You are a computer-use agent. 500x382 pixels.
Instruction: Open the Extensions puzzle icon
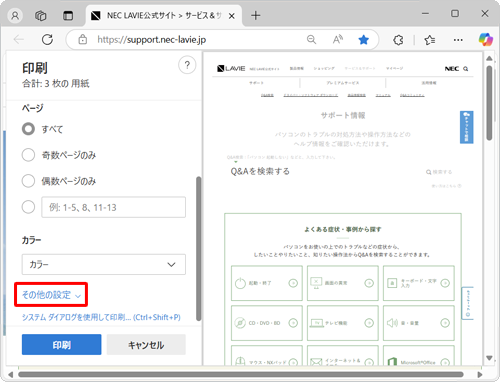[x=398, y=40]
